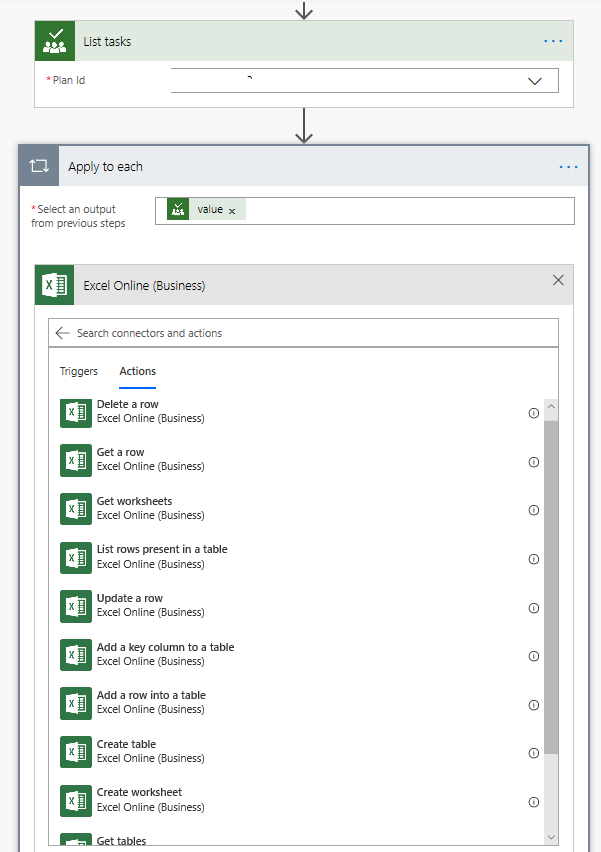Click the List tasks step title
Screen dimensions: 601x852
[x=107, y=41]
